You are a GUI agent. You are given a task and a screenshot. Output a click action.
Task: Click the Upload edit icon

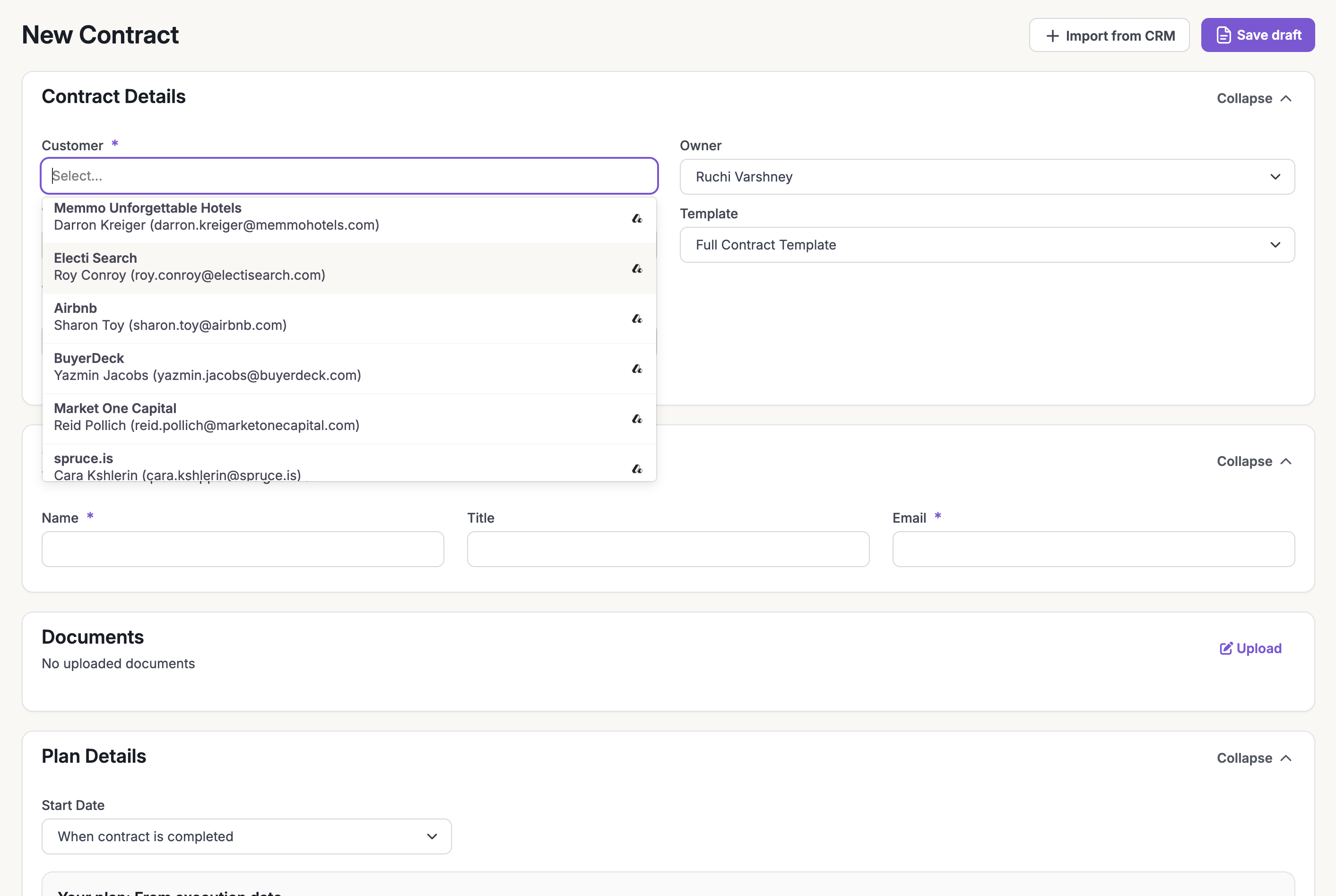point(1226,648)
